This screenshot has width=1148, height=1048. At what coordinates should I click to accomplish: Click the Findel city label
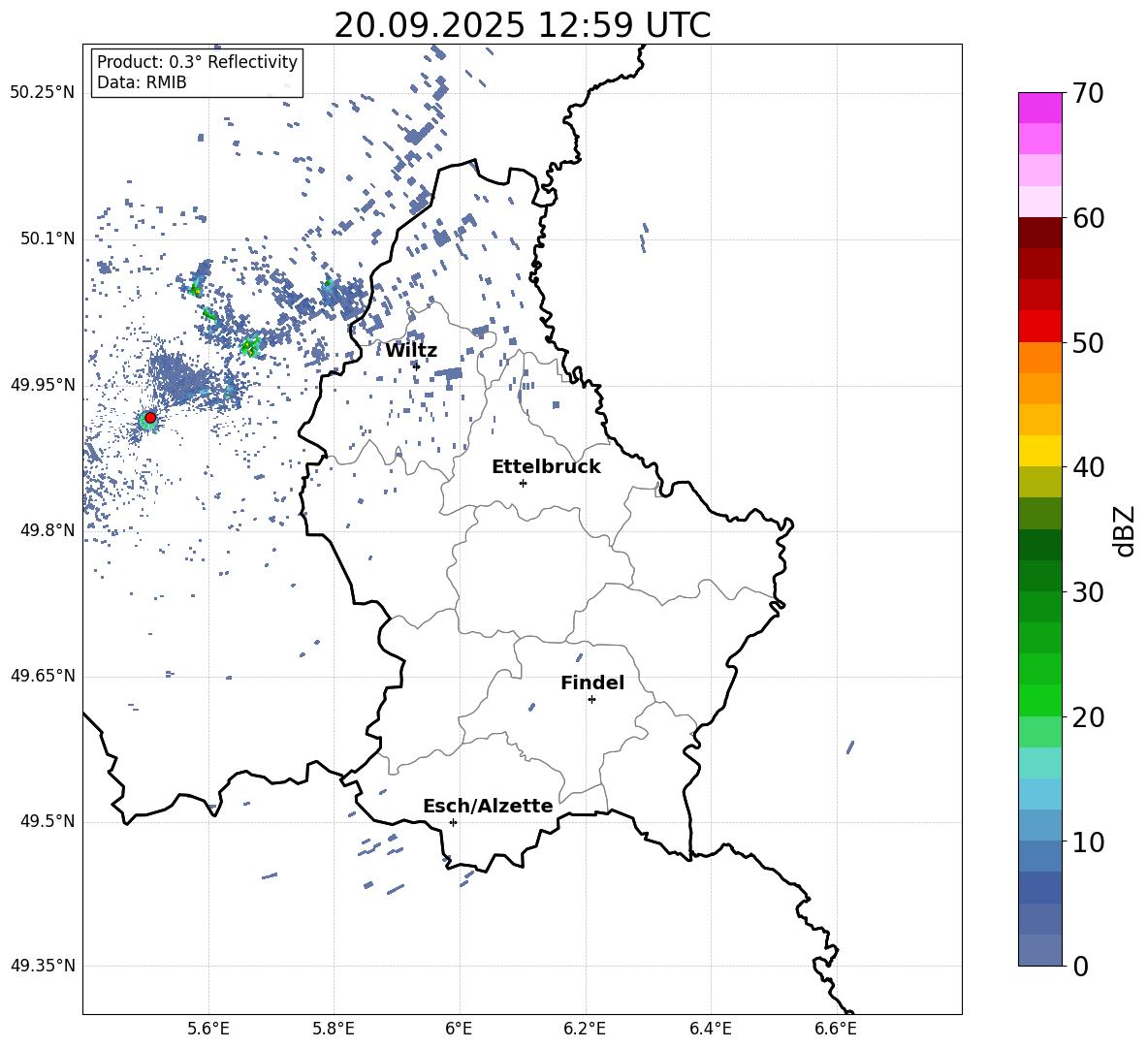click(592, 683)
